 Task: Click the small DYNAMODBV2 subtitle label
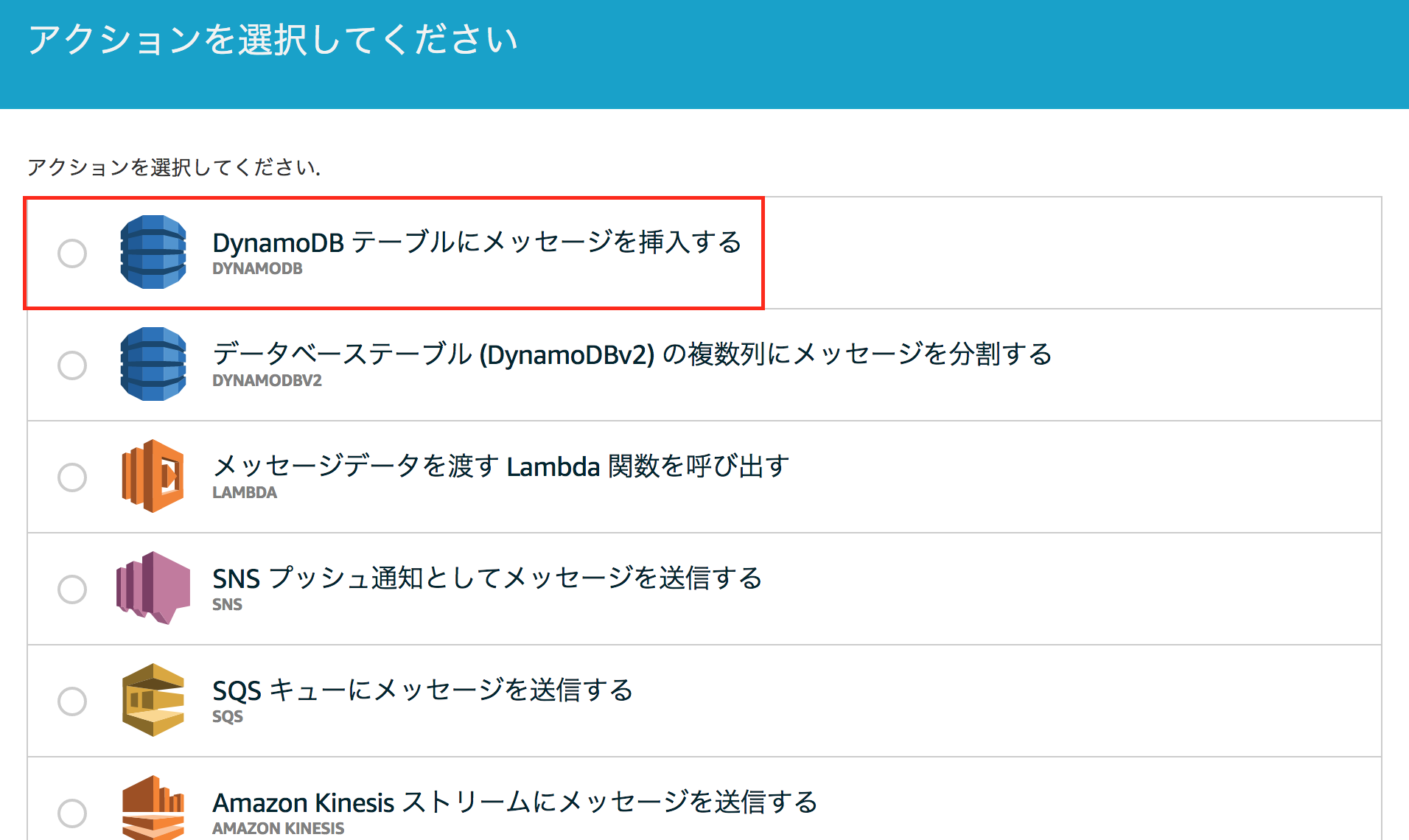[267, 381]
